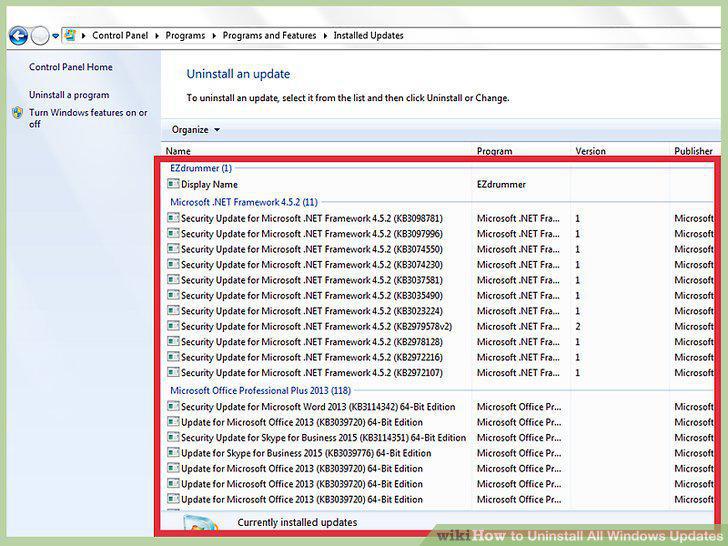
Task: Collapse Microsoft Office Professional Plus 2013 (118) group
Action: pos(260,390)
